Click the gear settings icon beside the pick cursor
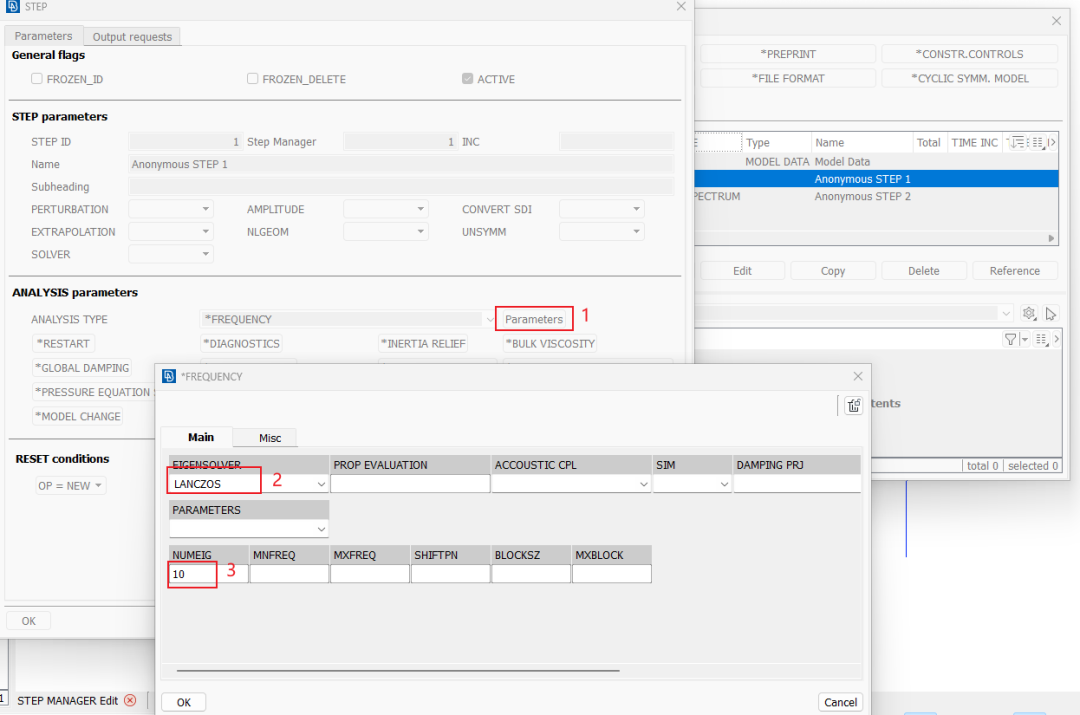Screen dimensions: 1080x715 coord(1029,313)
